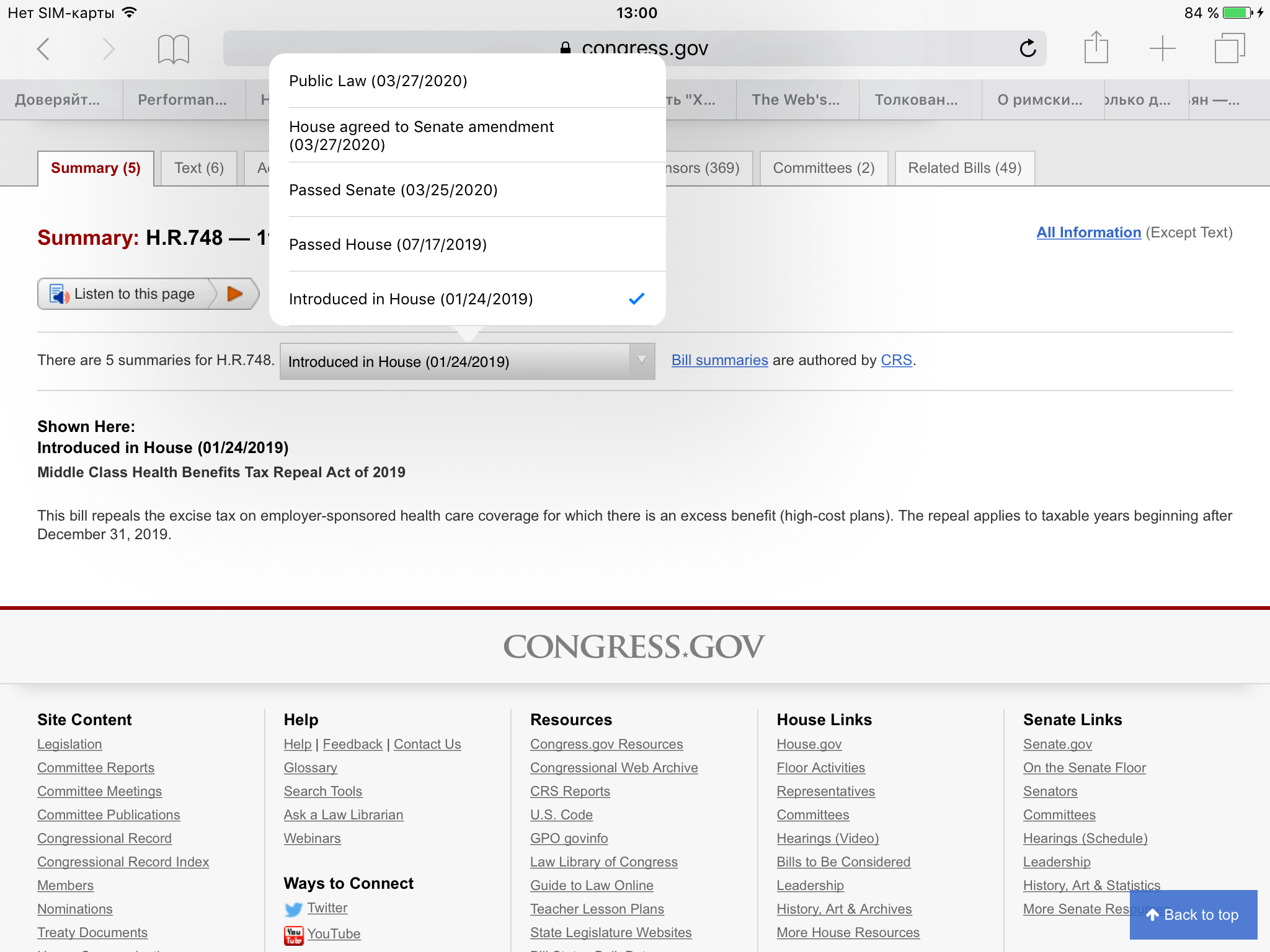Image resolution: width=1270 pixels, height=952 pixels.
Task: Click the Bill summaries link
Action: click(x=719, y=360)
